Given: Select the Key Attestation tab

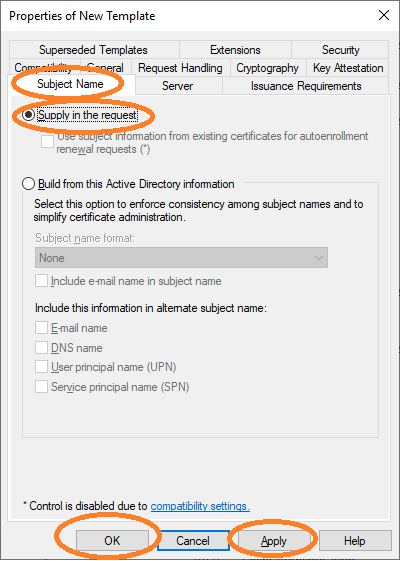Looking at the screenshot, I should coord(348,68).
